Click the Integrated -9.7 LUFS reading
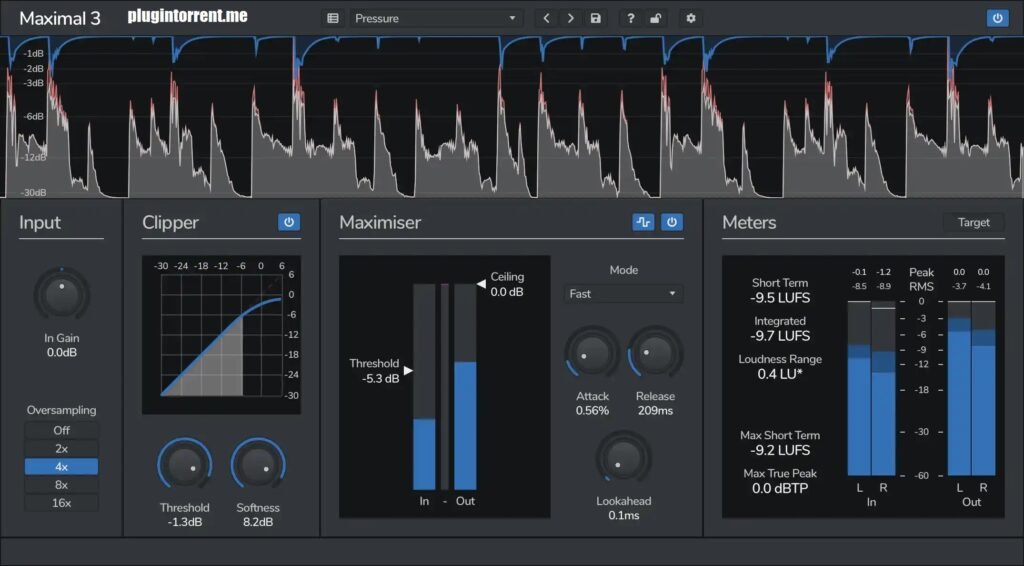 click(x=780, y=336)
